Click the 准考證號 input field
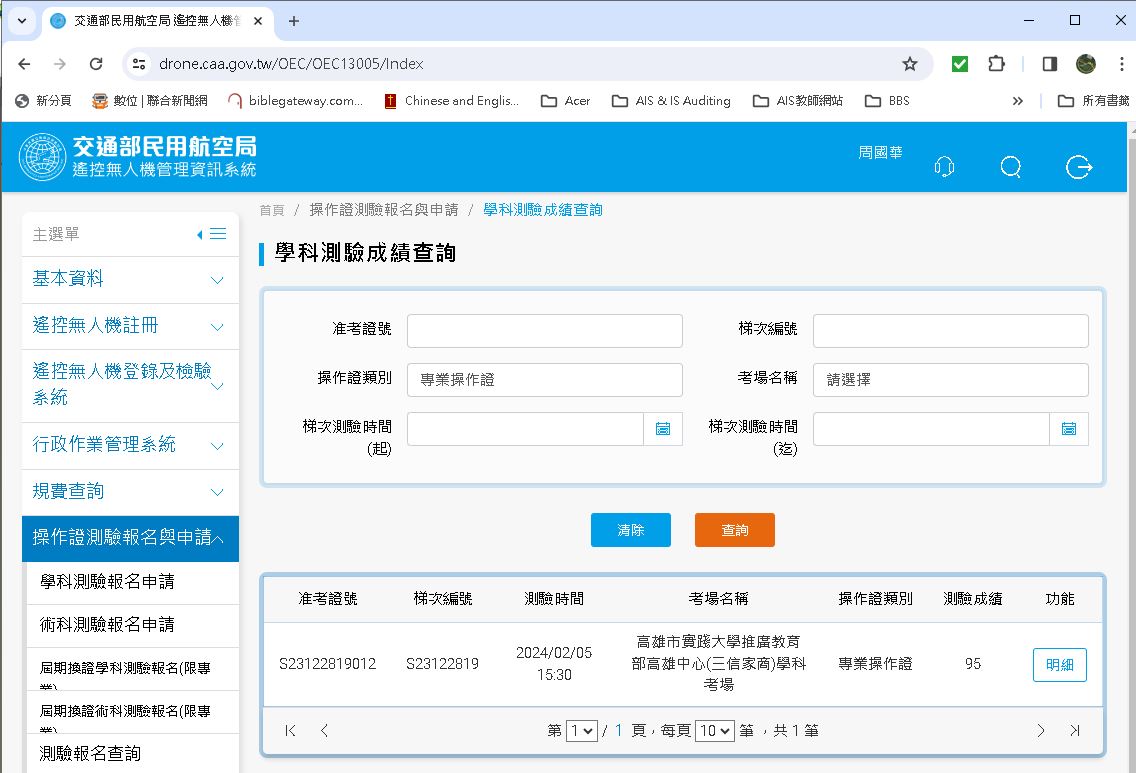This screenshot has height=773, width=1136. click(x=544, y=331)
